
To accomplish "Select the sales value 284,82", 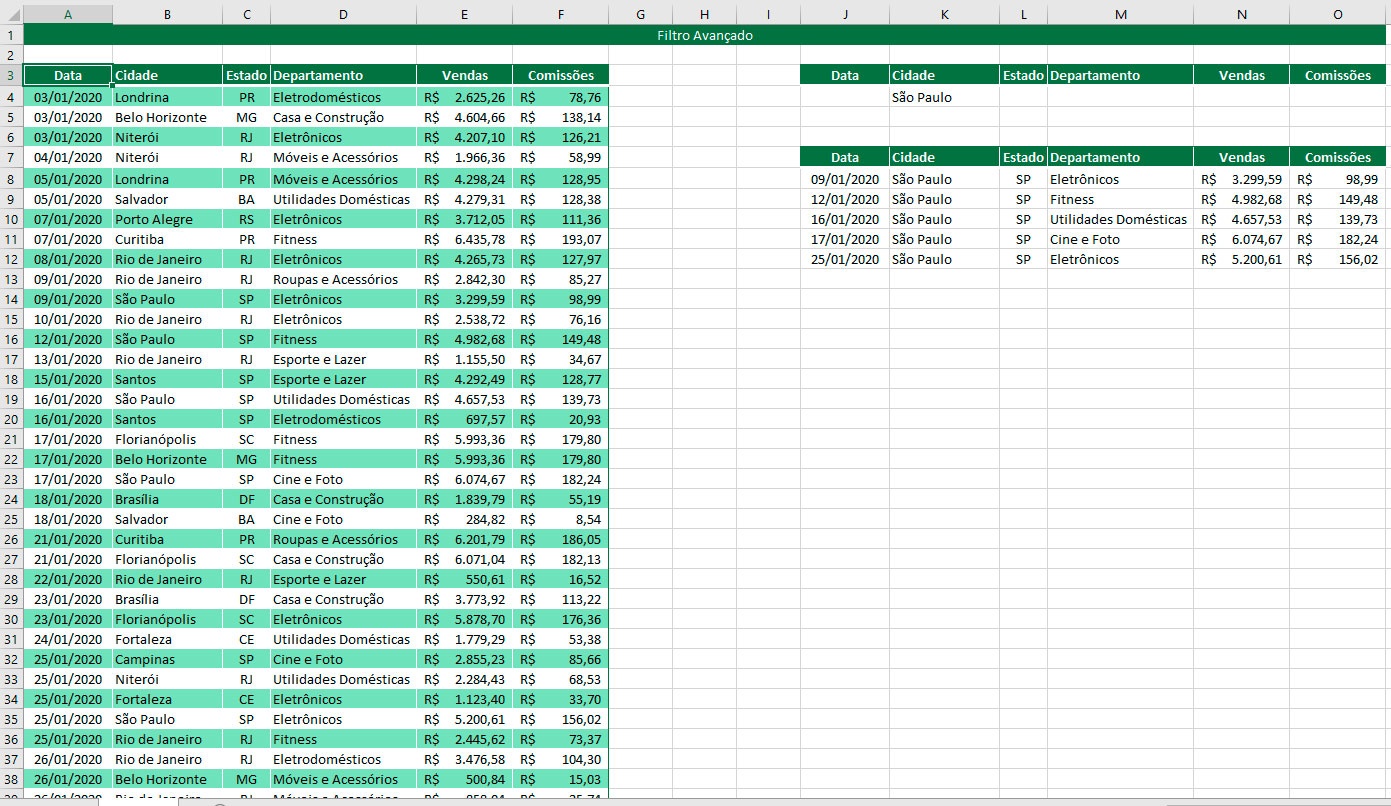I will pos(464,519).
